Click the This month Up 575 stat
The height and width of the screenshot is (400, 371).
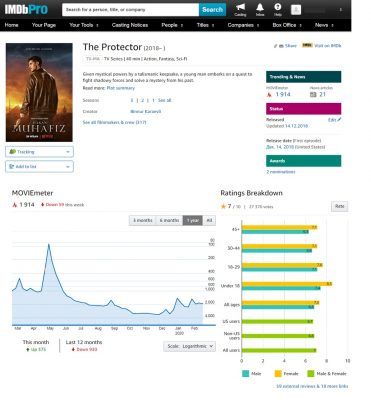36,346
